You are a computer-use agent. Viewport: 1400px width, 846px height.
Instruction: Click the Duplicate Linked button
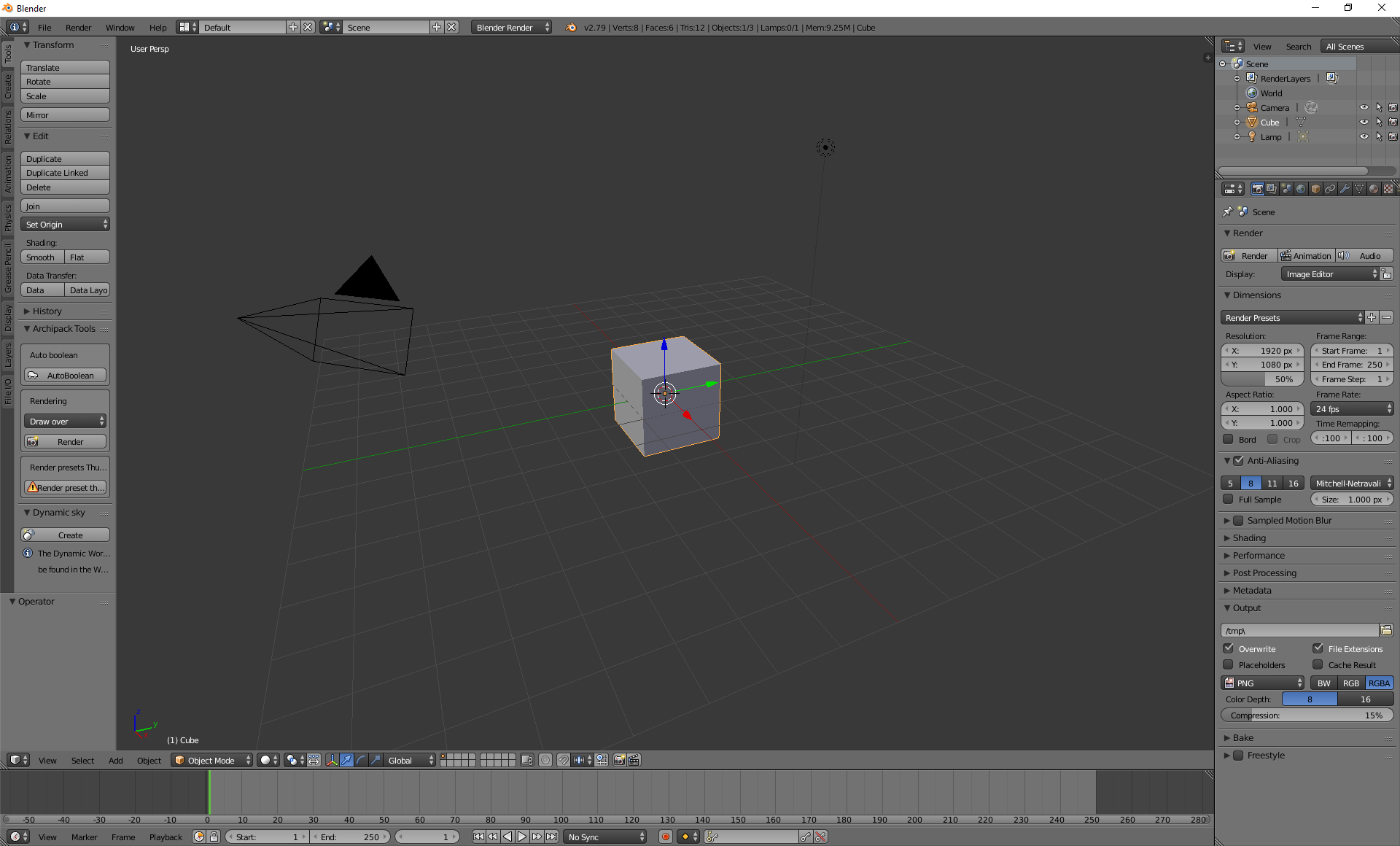[x=65, y=173]
